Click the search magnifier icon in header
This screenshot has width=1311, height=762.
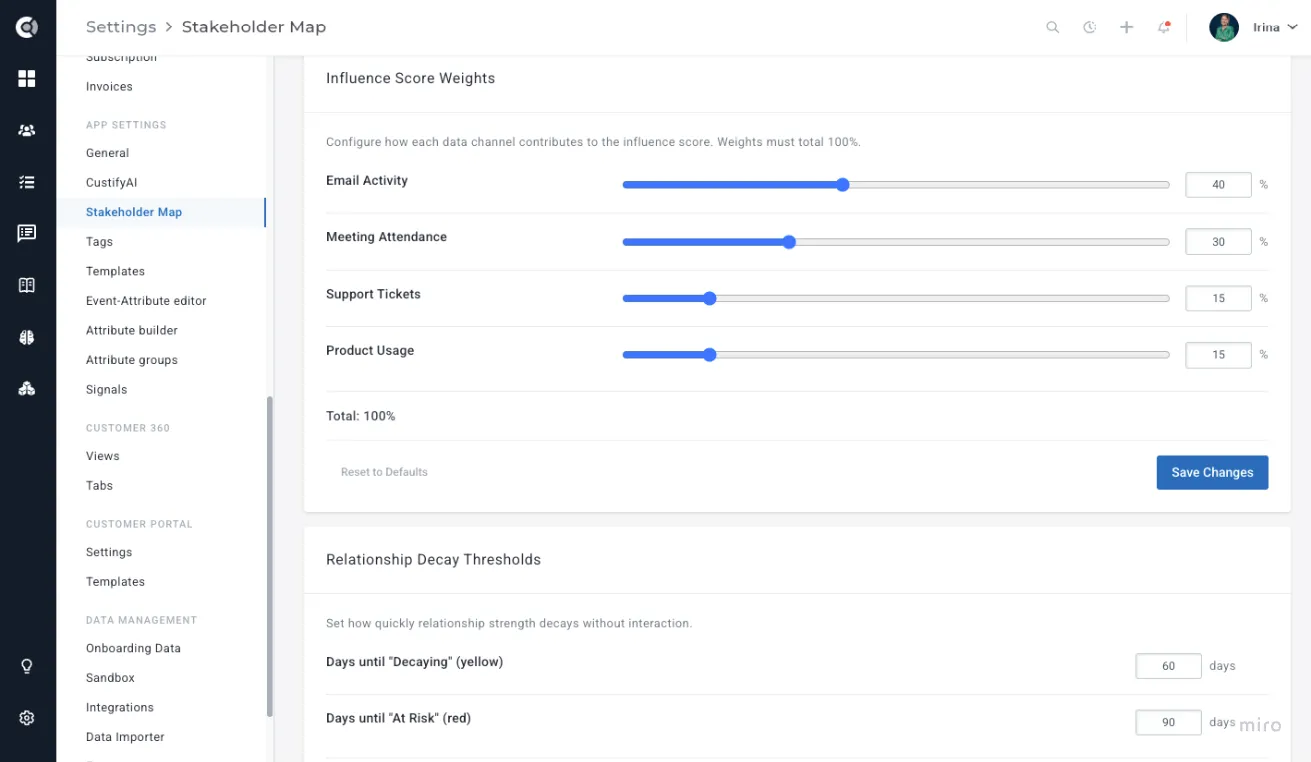(1053, 28)
